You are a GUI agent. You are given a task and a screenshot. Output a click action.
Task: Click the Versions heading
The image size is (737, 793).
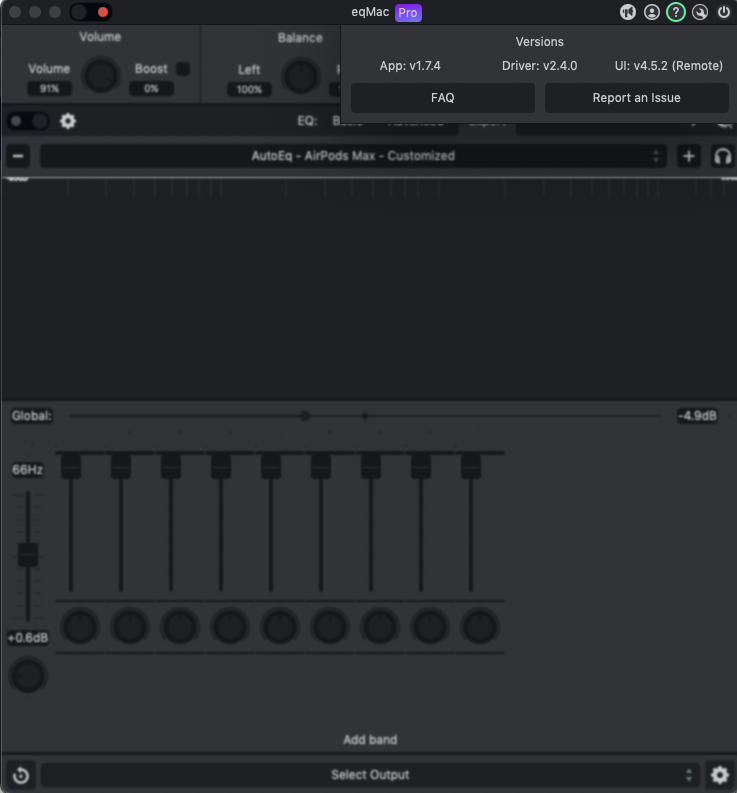[539, 41]
